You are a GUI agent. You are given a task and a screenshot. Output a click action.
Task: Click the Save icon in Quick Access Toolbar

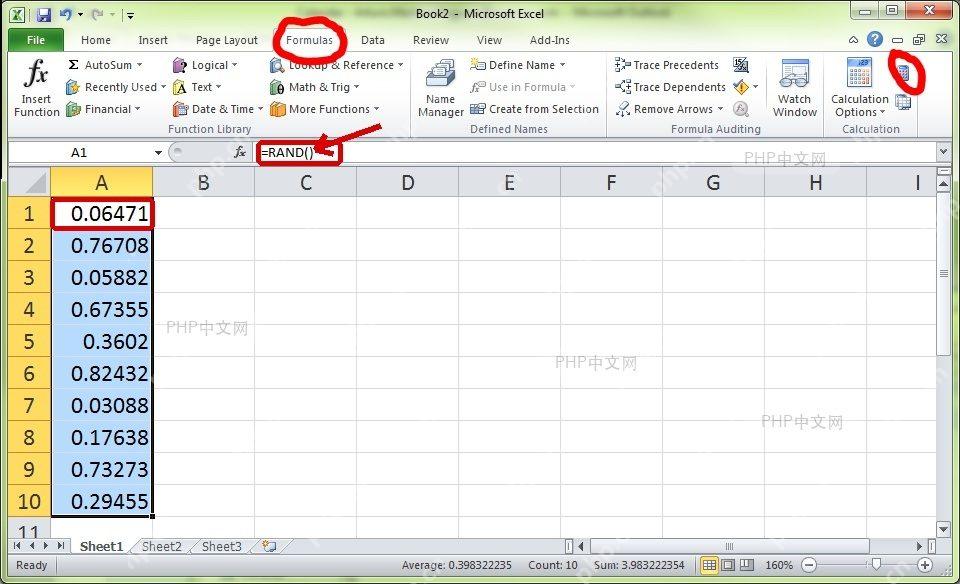tap(43, 14)
